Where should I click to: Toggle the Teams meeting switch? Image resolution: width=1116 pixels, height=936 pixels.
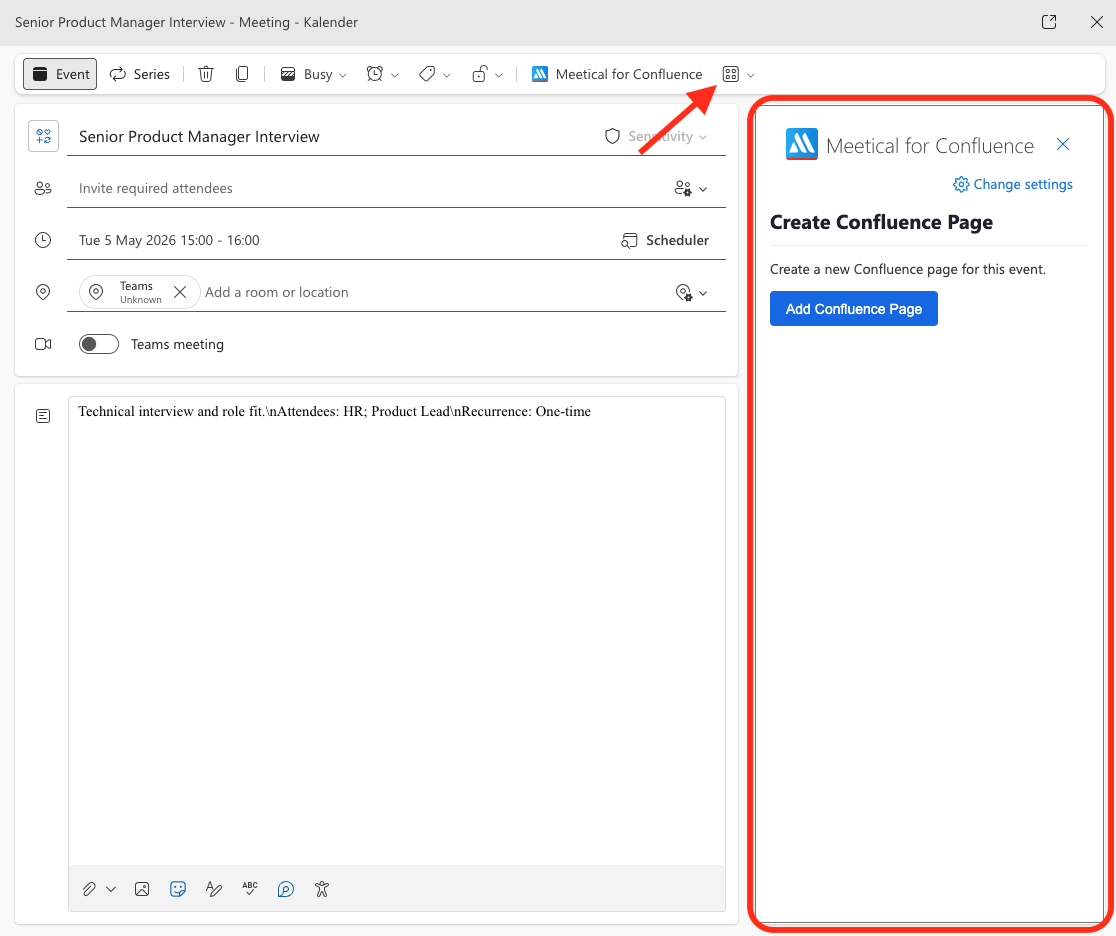(x=99, y=345)
